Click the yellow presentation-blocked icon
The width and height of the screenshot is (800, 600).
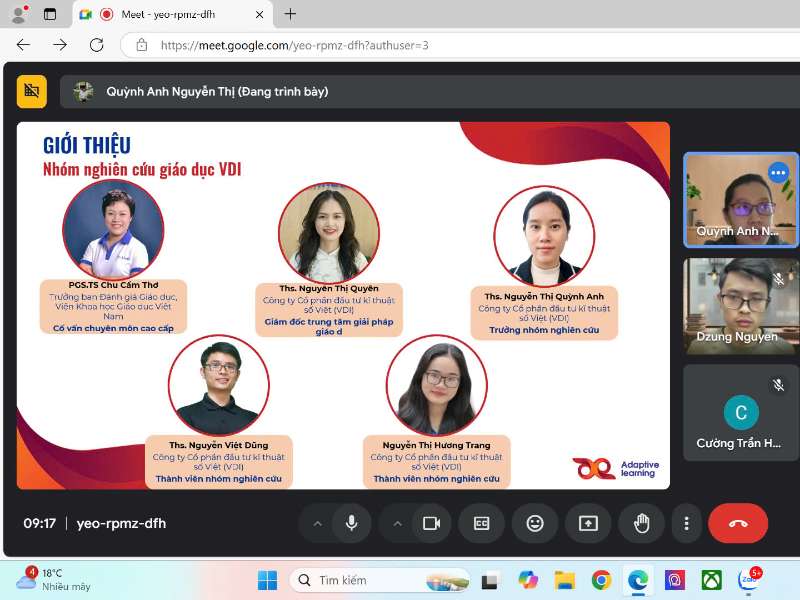(31, 90)
